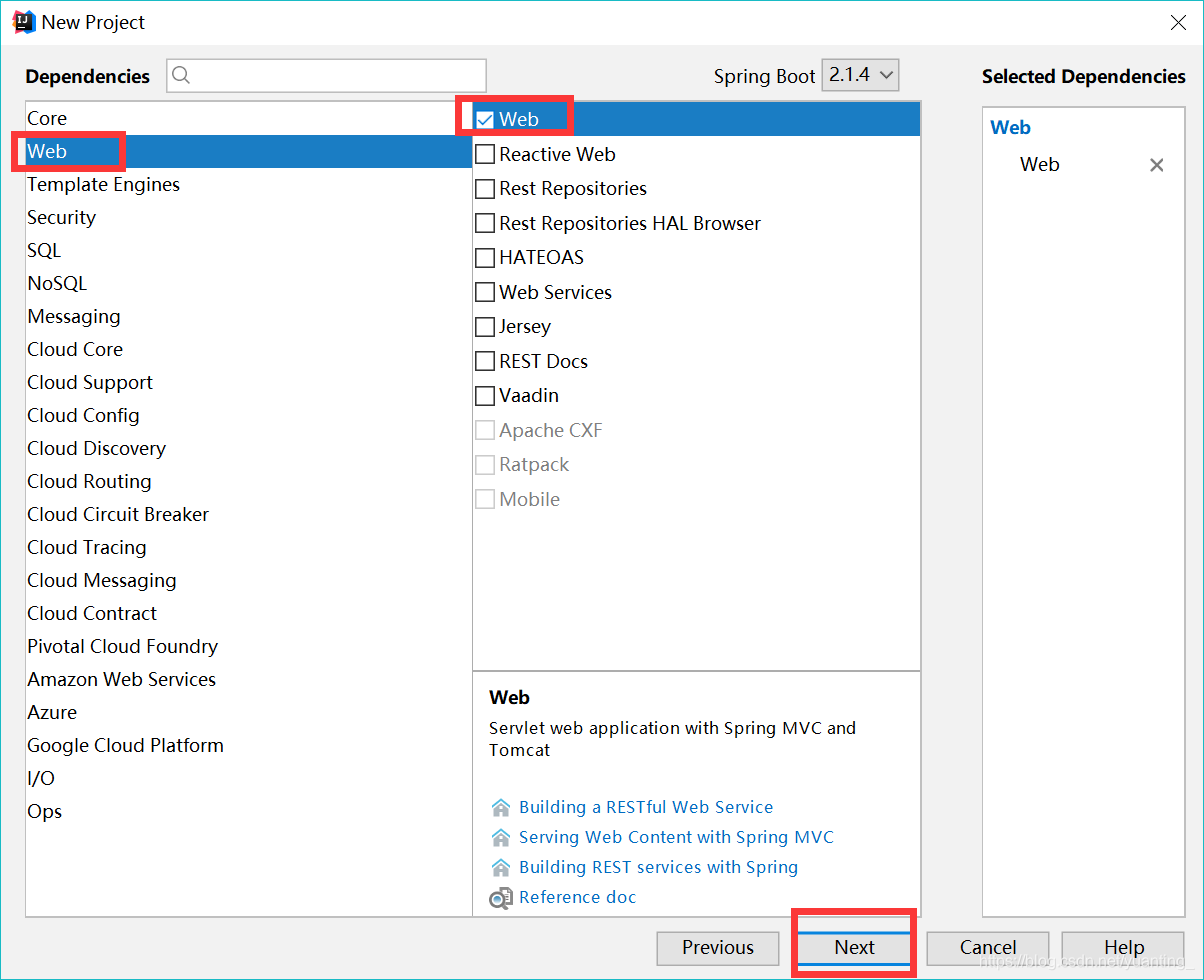Select the Cloud Tracing category
This screenshot has width=1204, height=980.
click(x=248, y=547)
